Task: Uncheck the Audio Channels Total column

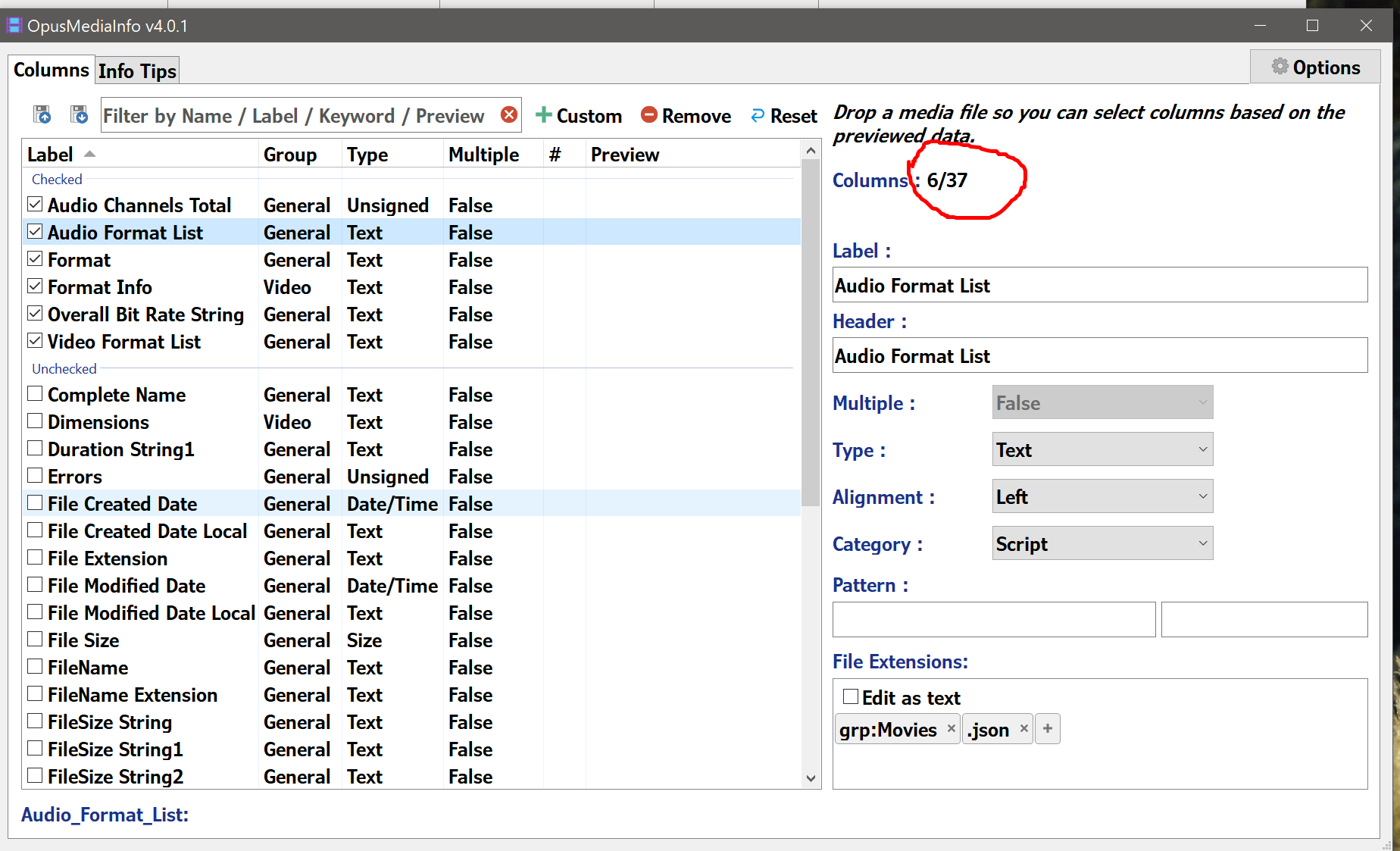Action: coord(35,205)
